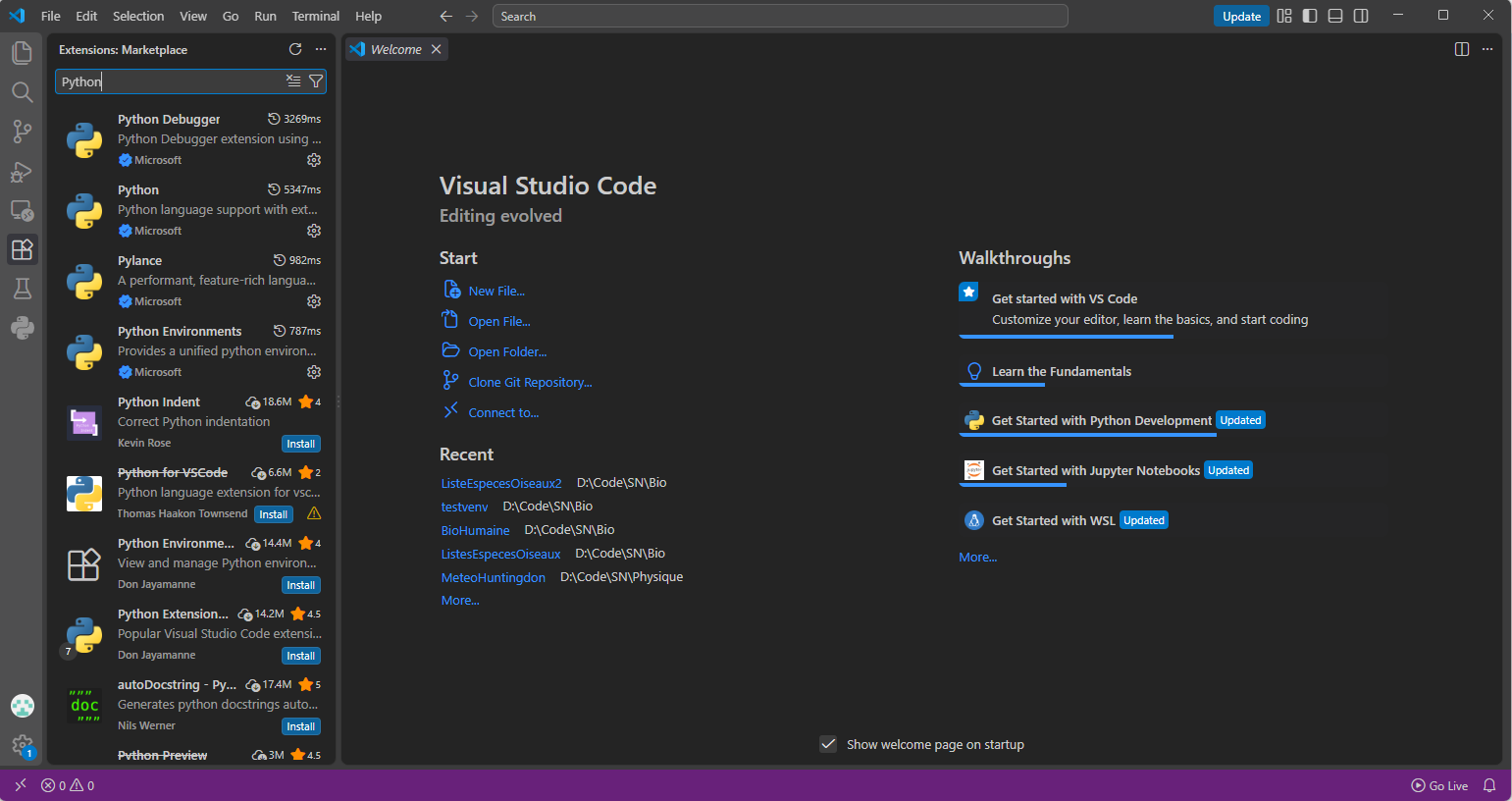1512x801 pixels.
Task: Install the autoDocstring extension
Action: point(301,726)
